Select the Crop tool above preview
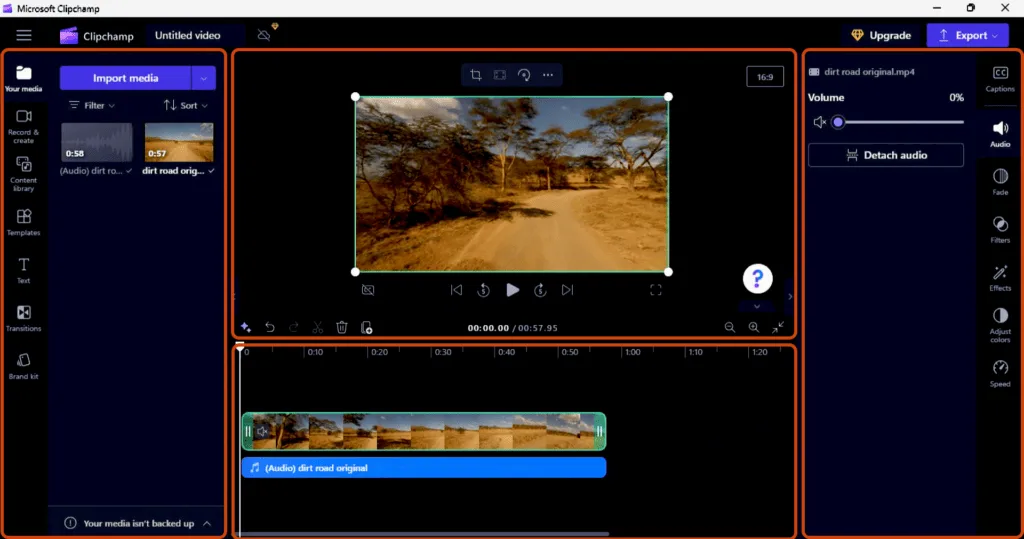Viewport: 1024px width, 539px height. click(x=475, y=75)
